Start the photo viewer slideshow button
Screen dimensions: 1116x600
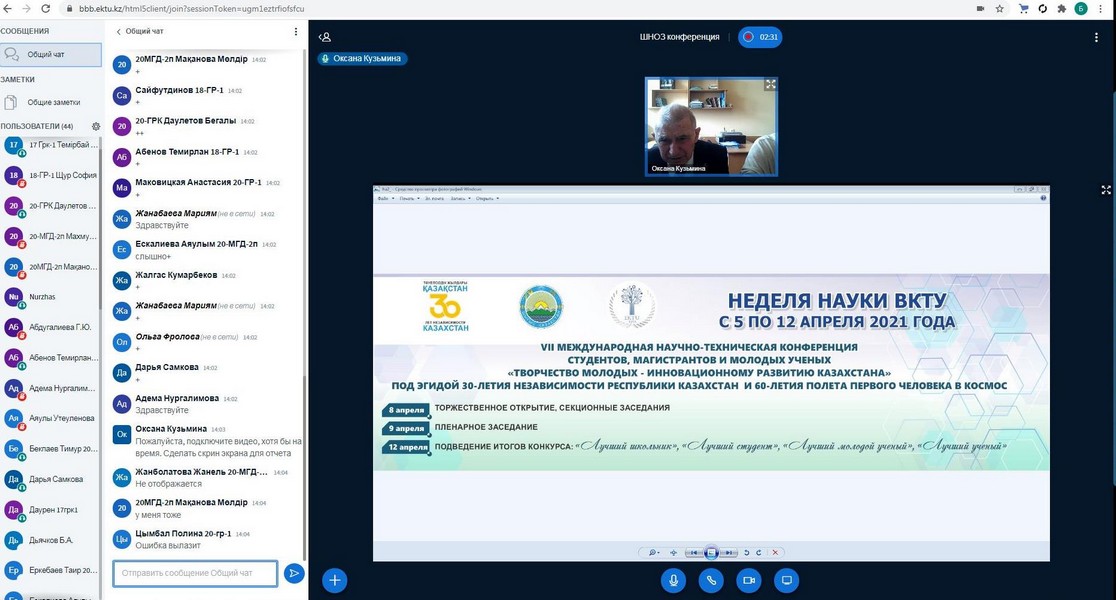click(x=711, y=552)
